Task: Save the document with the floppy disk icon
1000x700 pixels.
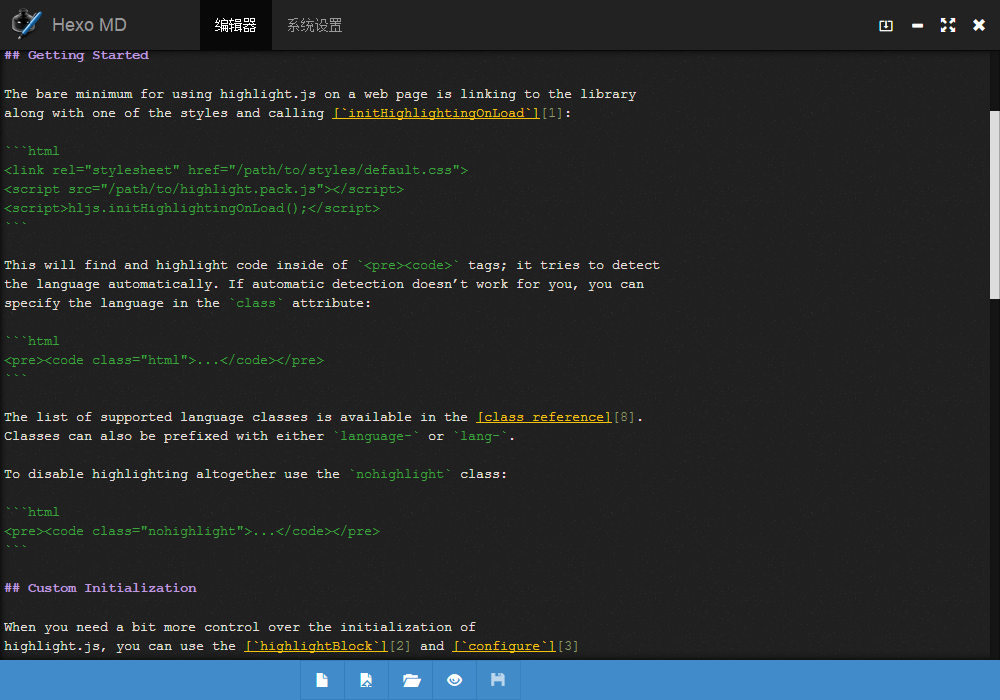Action: pyautogui.click(x=498, y=680)
